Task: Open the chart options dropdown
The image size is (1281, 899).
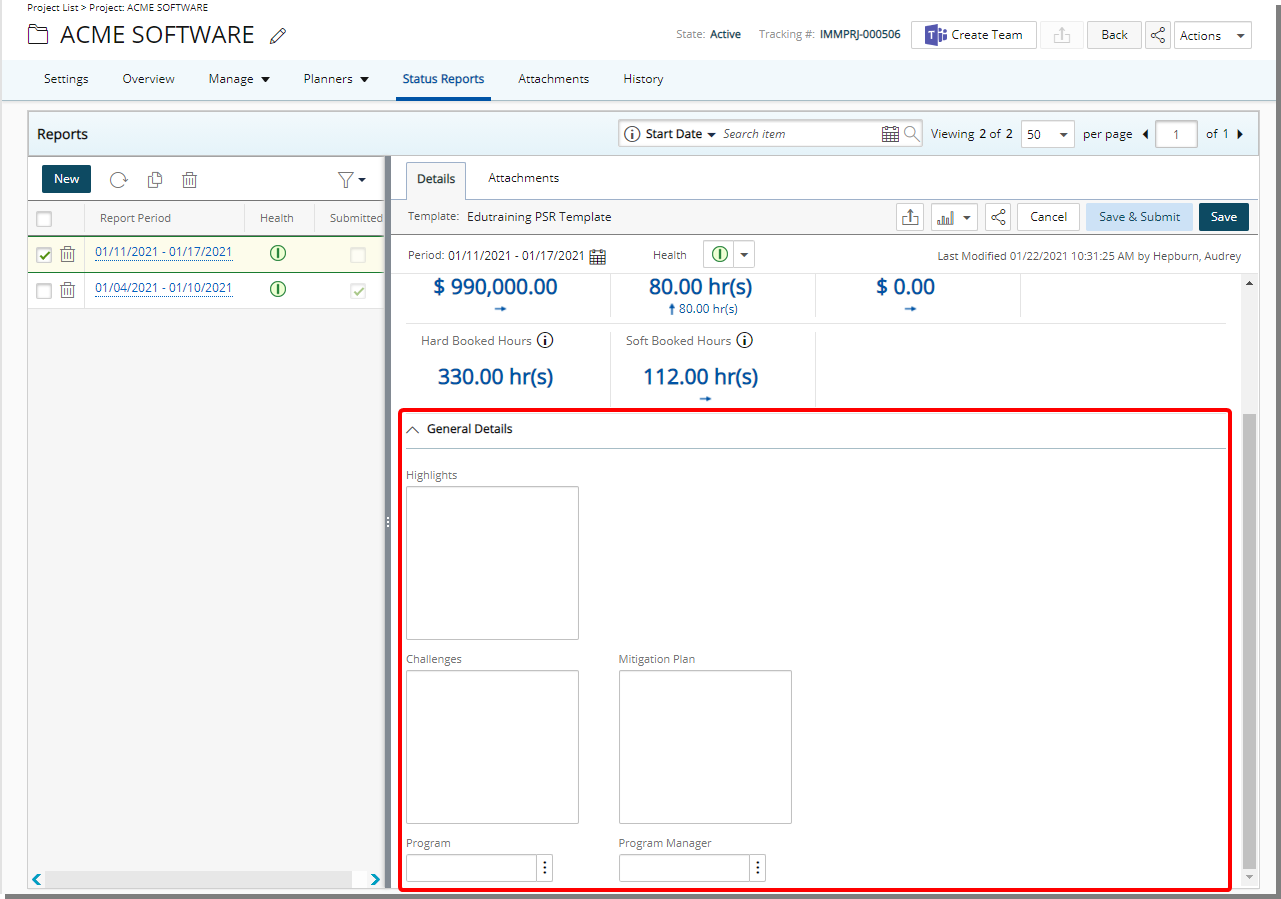Action: click(x=953, y=217)
